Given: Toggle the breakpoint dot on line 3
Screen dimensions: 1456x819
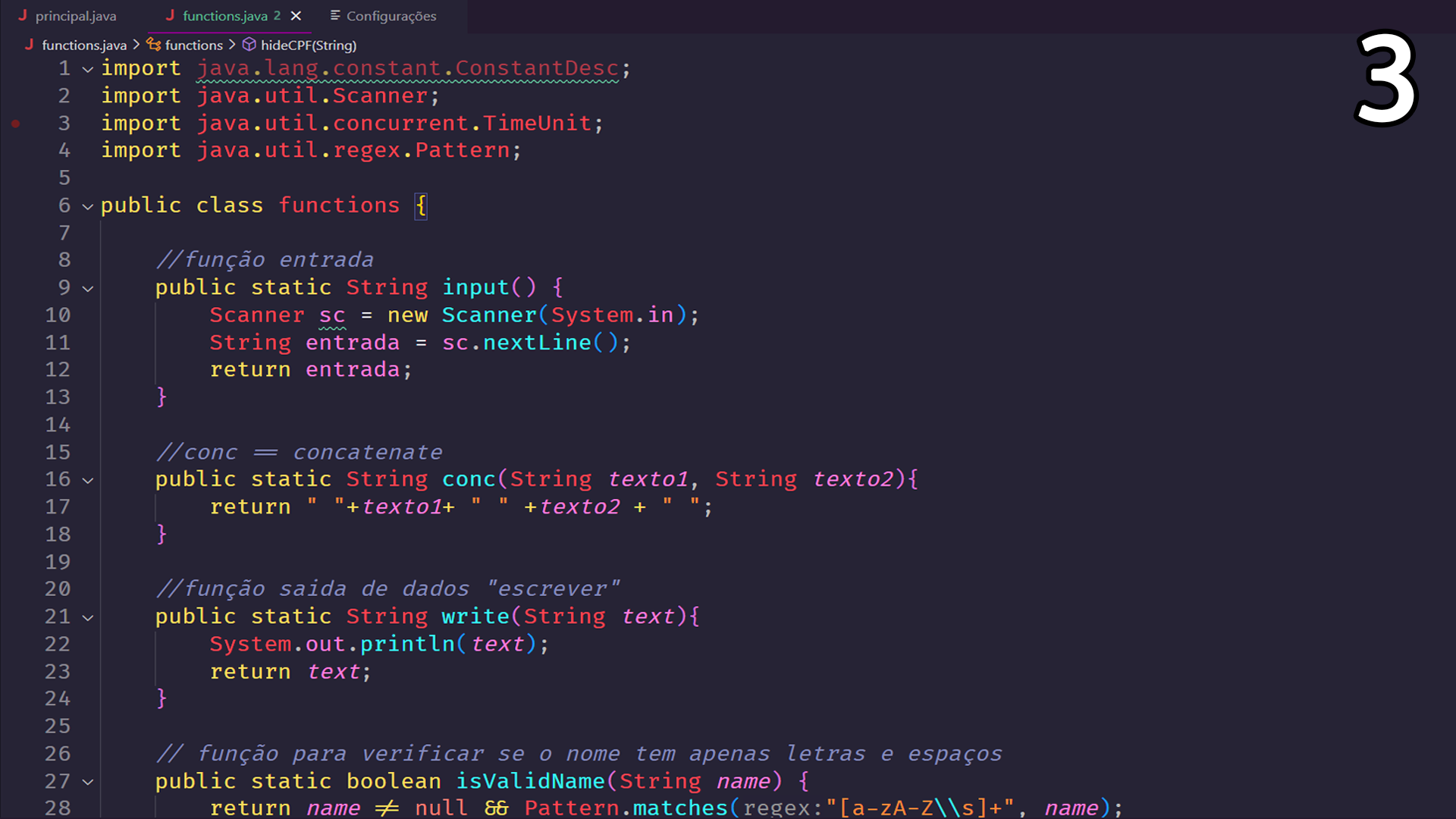Looking at the screenshot, I should (x=16, y=124).
